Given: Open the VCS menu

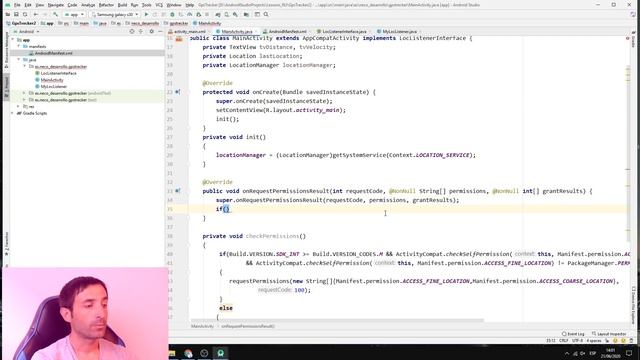Looking at the screenshot, I should (x=159, y=5).
